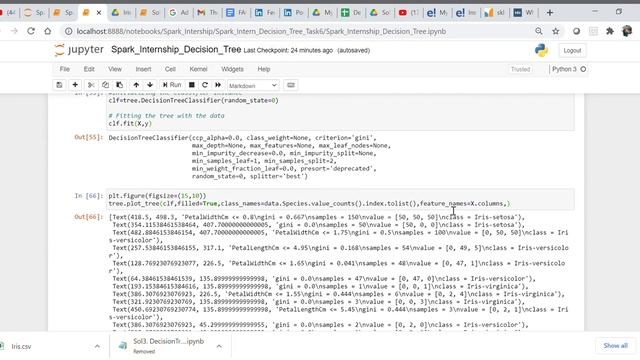Open the Cell menu
Viewport: 640px width, 360px height.
[170, 69]
